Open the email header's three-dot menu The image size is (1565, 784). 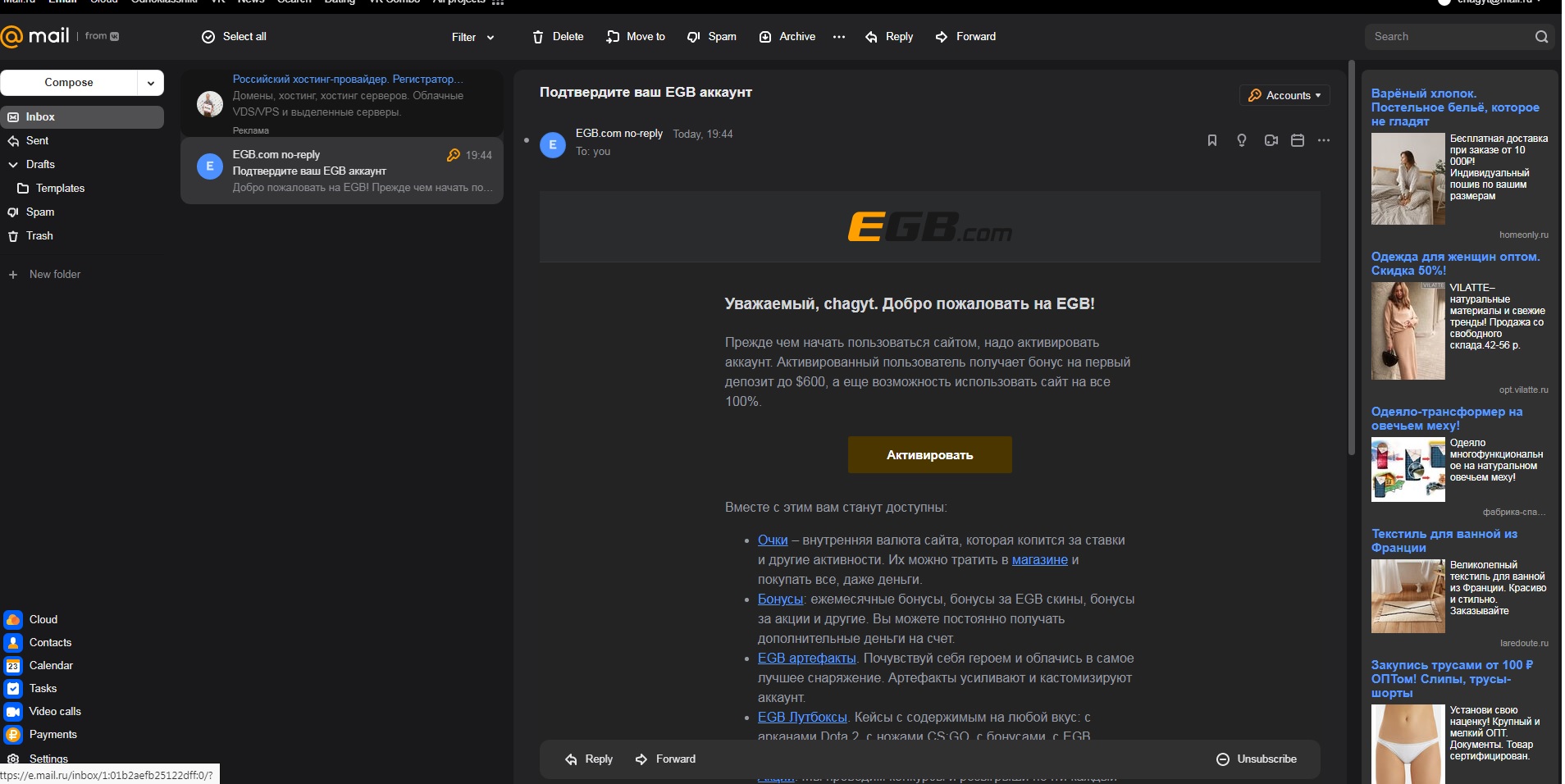(x=1324, y=140)
